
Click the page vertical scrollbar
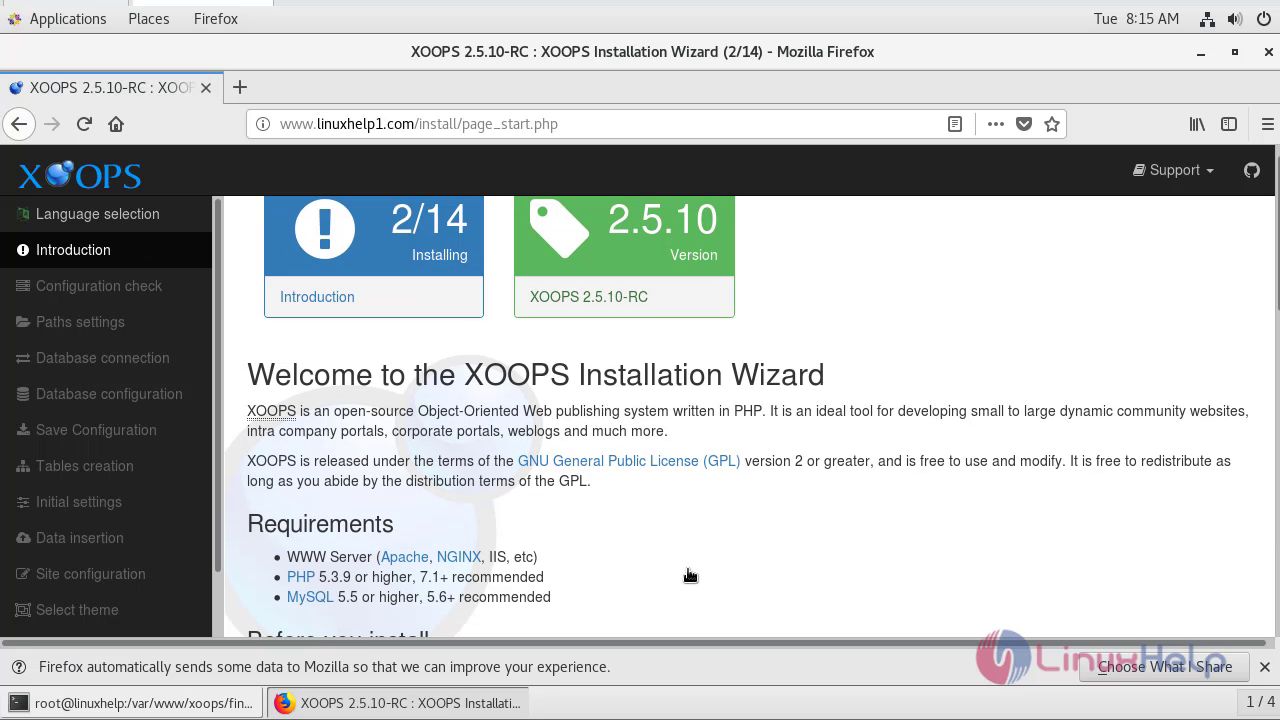pyautogui.click(x=1277, y=230)
